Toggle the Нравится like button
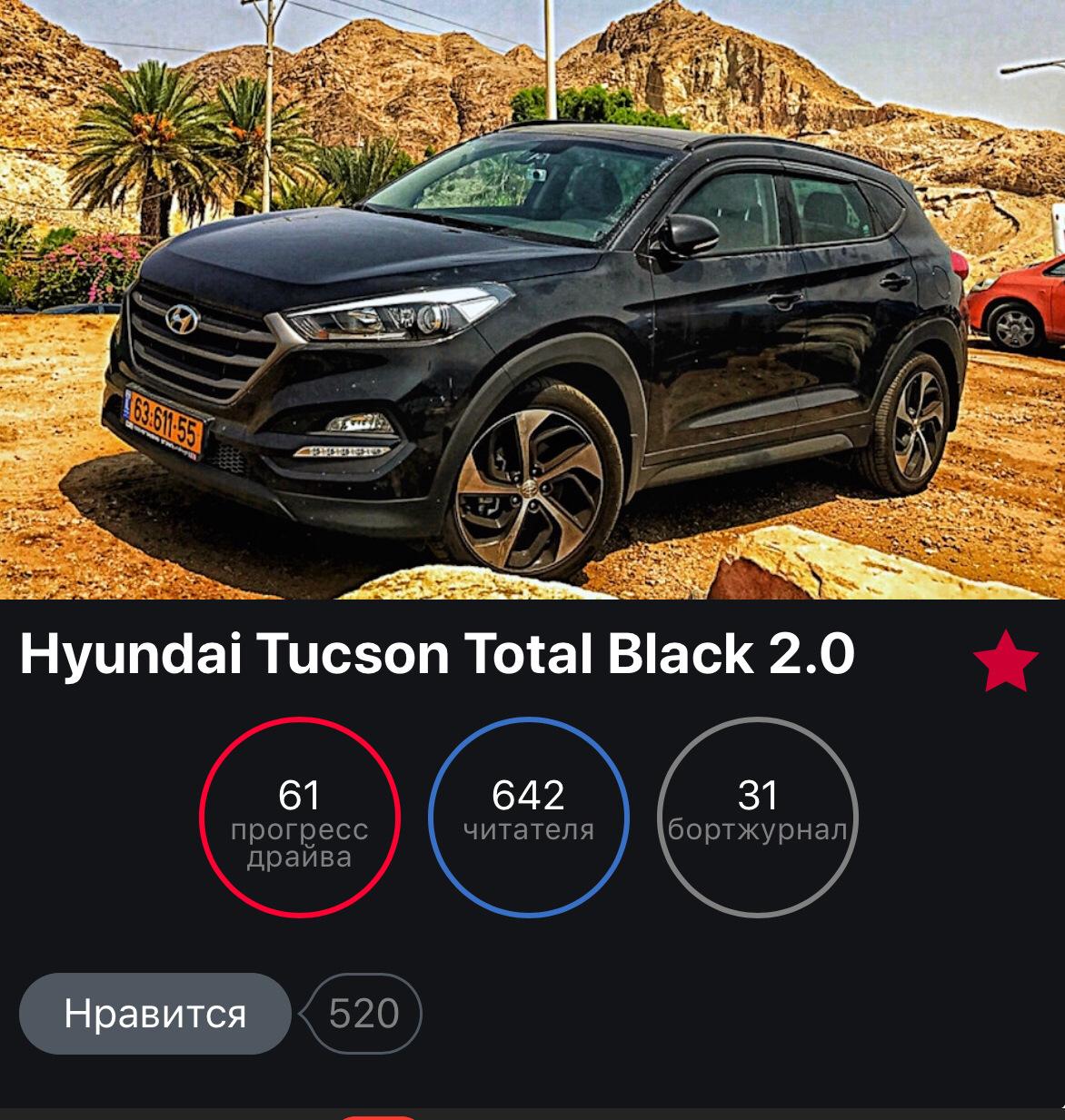The width and height of the screenshot is (1065, 1120). pos(155,1013)
